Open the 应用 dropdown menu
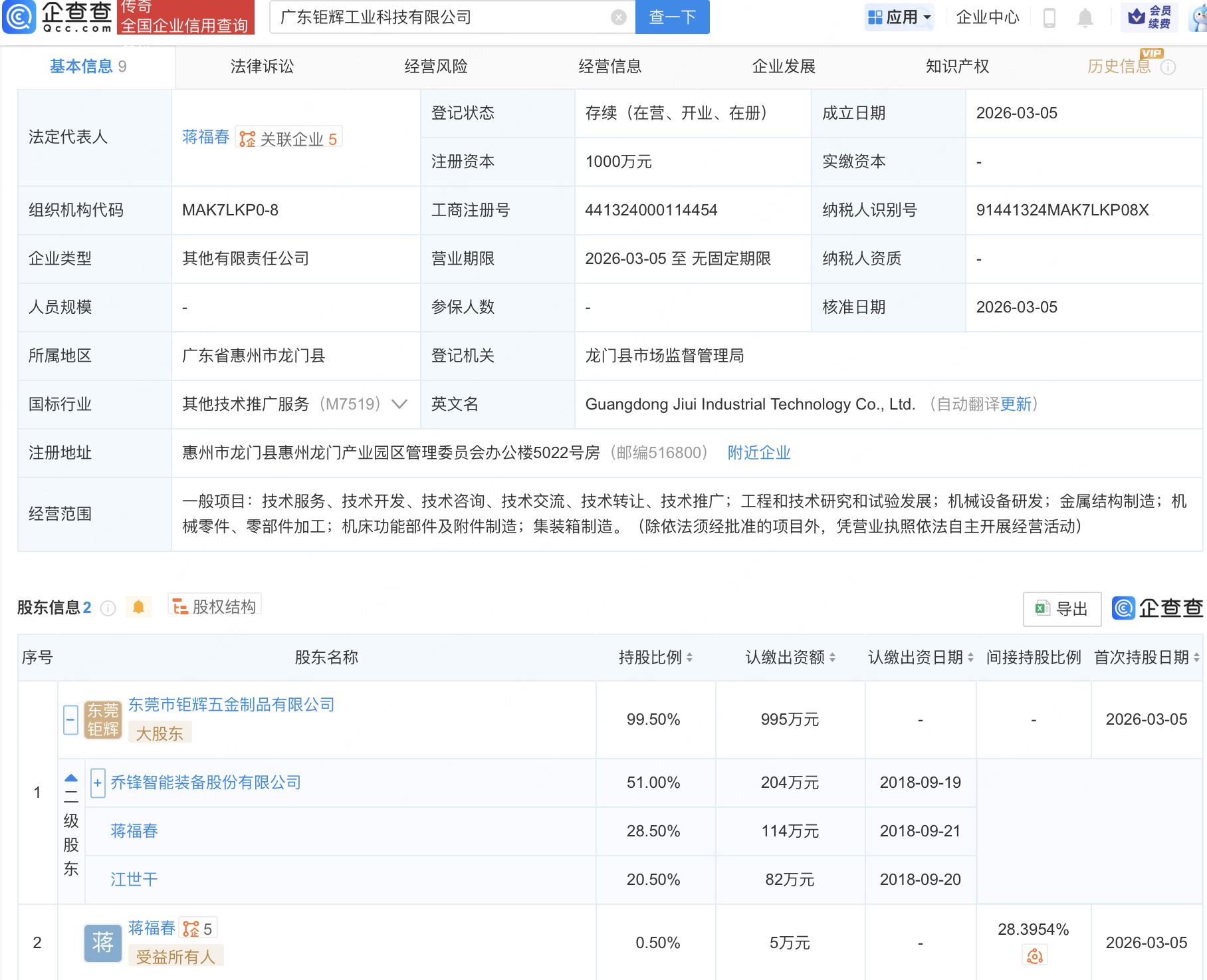The width and height of the screenshot is (1207, 980). [900, 17]
